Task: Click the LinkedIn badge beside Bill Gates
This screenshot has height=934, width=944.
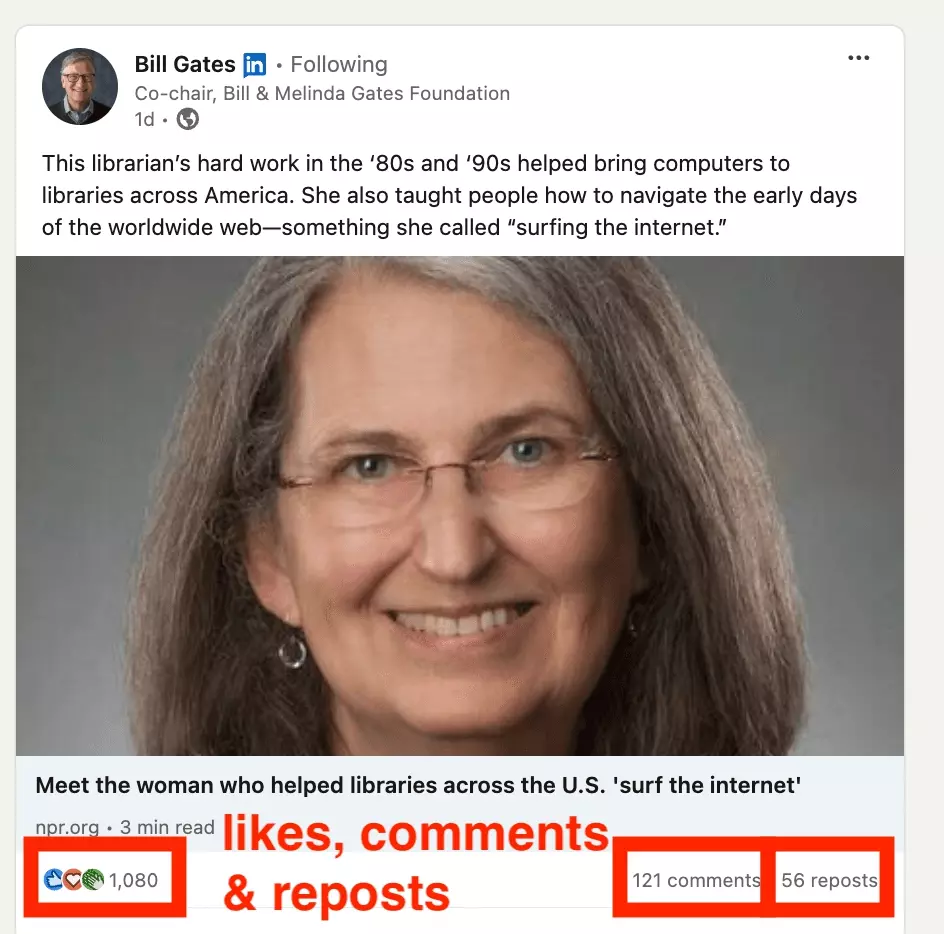Action: coord(254,64)
